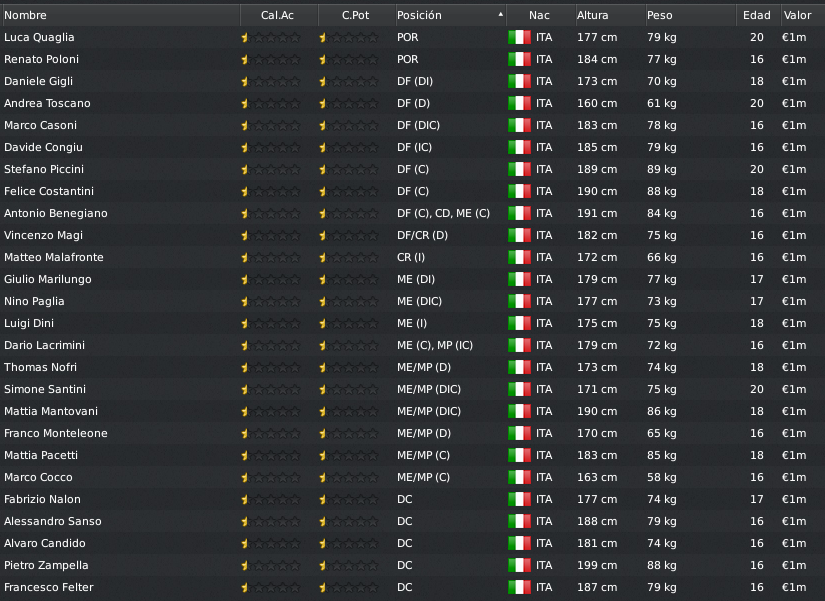
Task: Click Antonio Benegiano's potential star rating
Action: pyautogui.click(x=349, y=214)
